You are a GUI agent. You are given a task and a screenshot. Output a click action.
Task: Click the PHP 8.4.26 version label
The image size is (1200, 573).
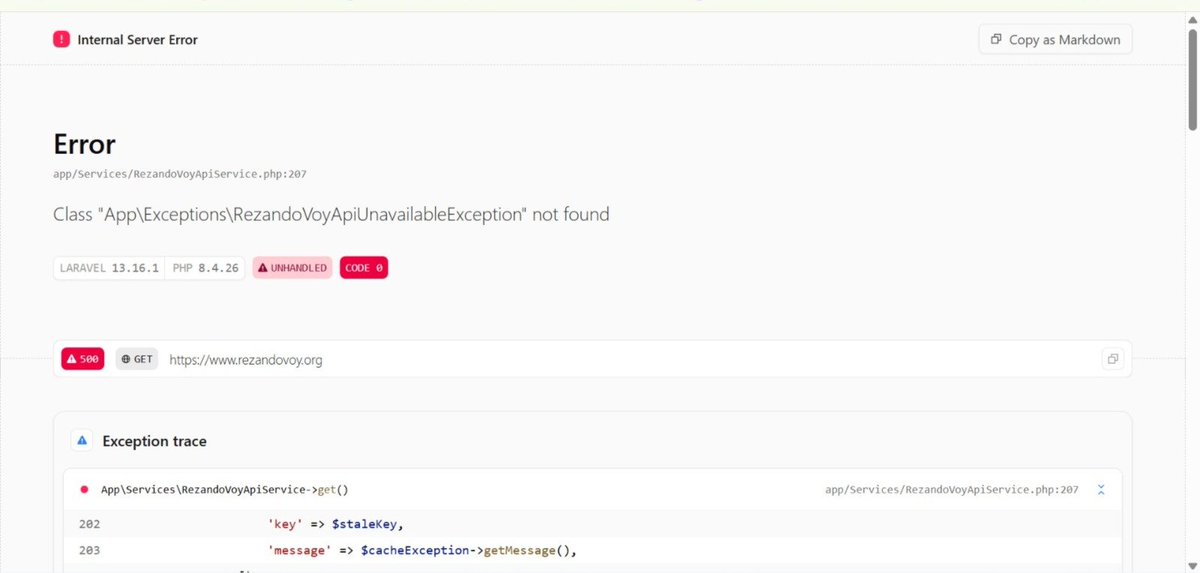pos(205,268)
